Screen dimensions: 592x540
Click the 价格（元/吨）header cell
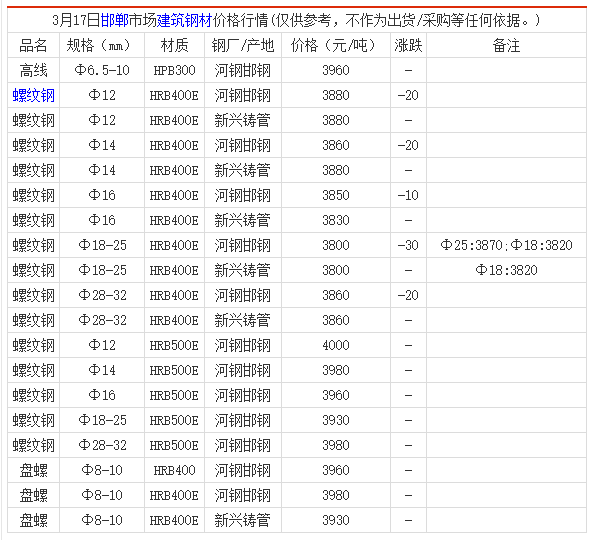336,45
